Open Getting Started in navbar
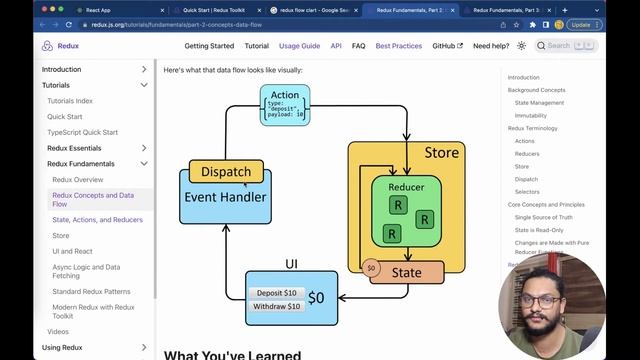Viewport: 640px width, 360px height. [209, 46]
